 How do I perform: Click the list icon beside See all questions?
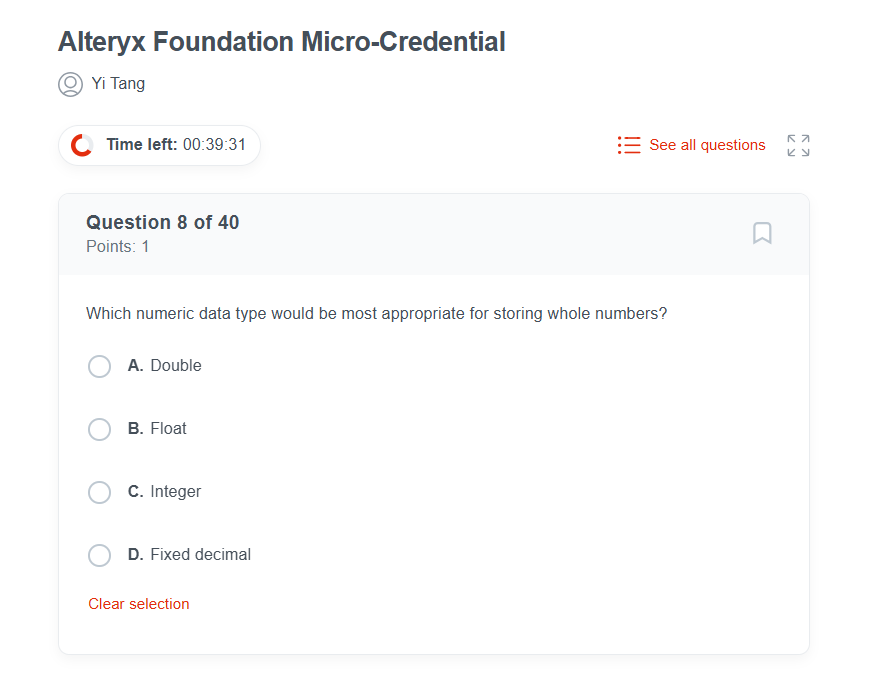629,145
